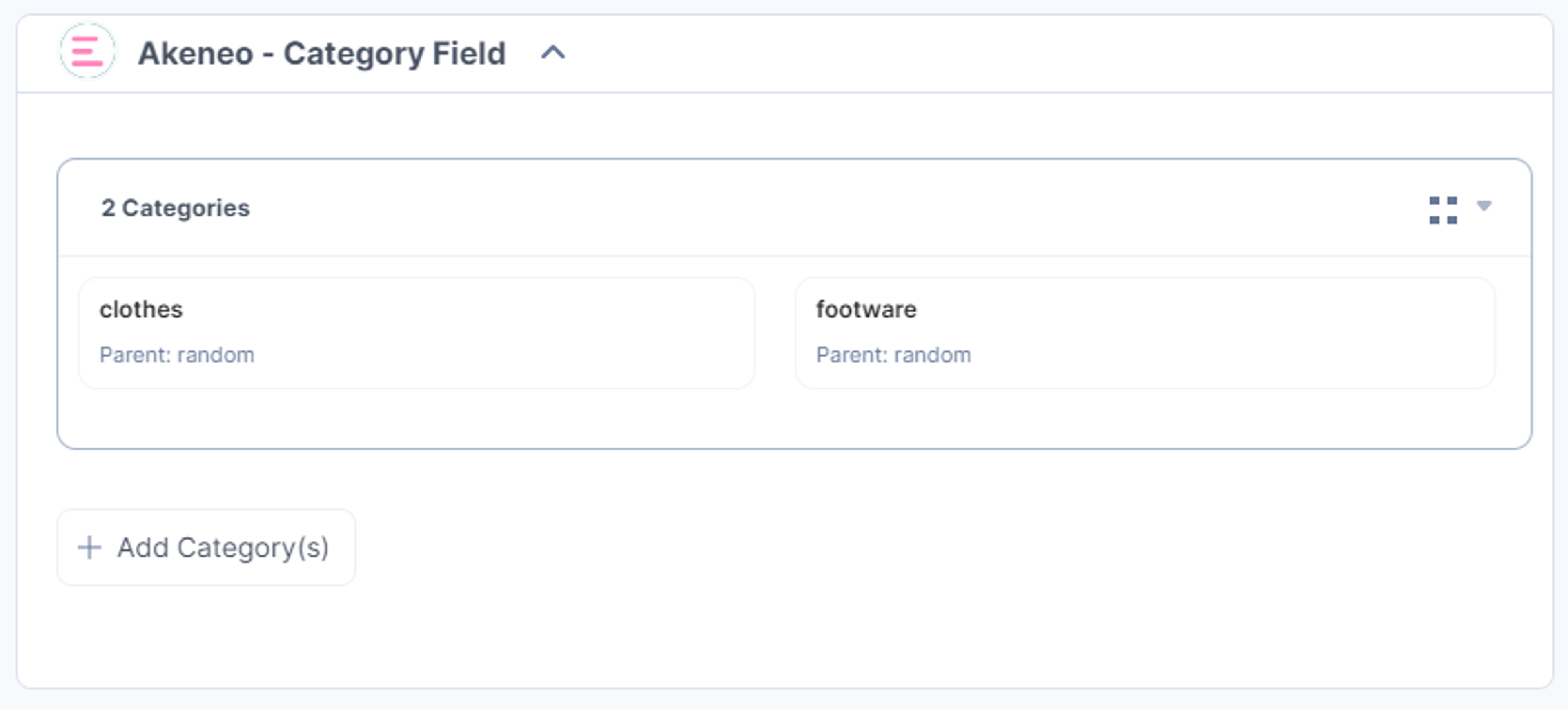Click the pink Akeneo logo icon
Image resolution: width=1568 pixels, height=709 pixels.
(87, 52)
